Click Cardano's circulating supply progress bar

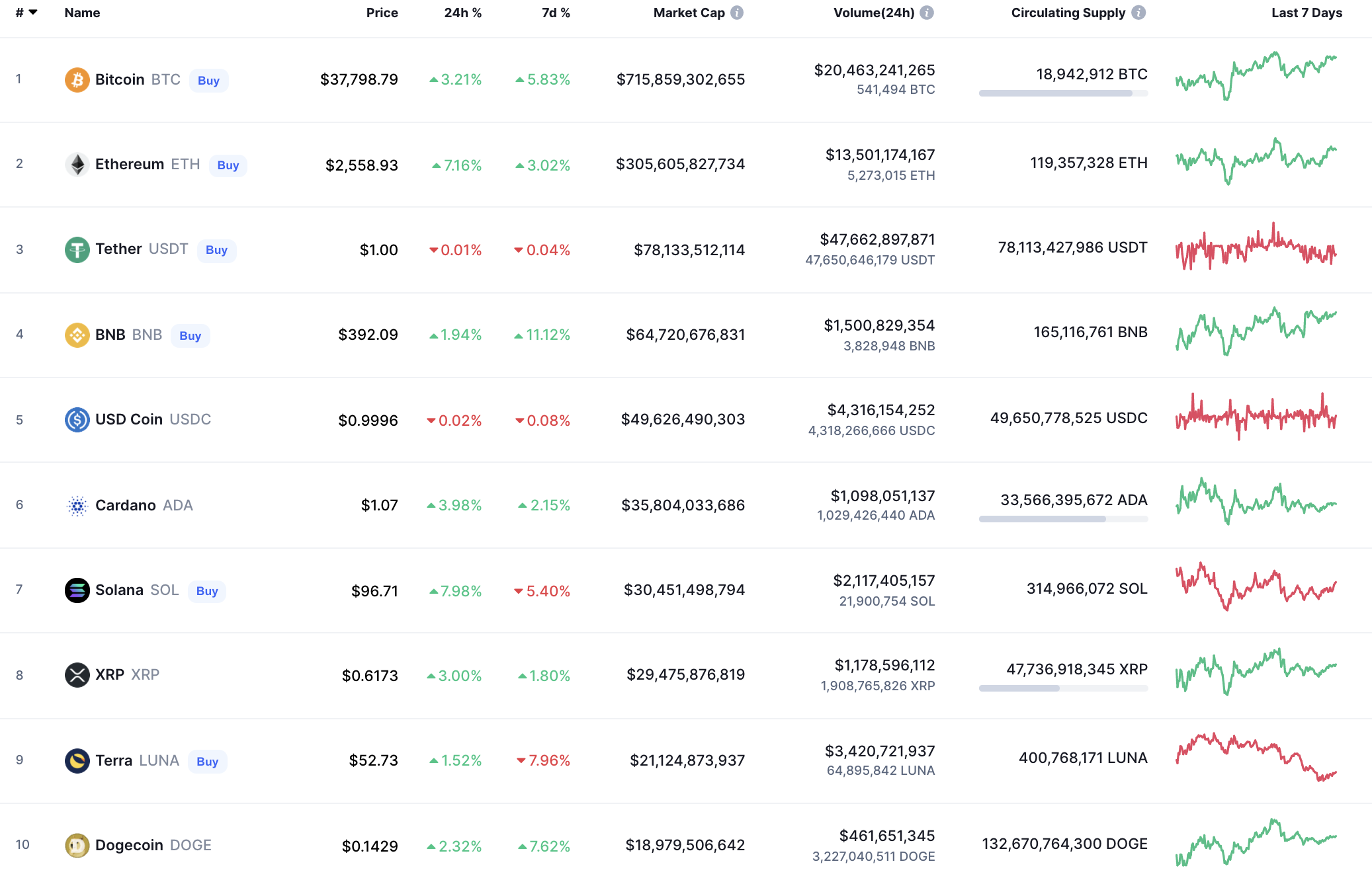(1063, 519)
